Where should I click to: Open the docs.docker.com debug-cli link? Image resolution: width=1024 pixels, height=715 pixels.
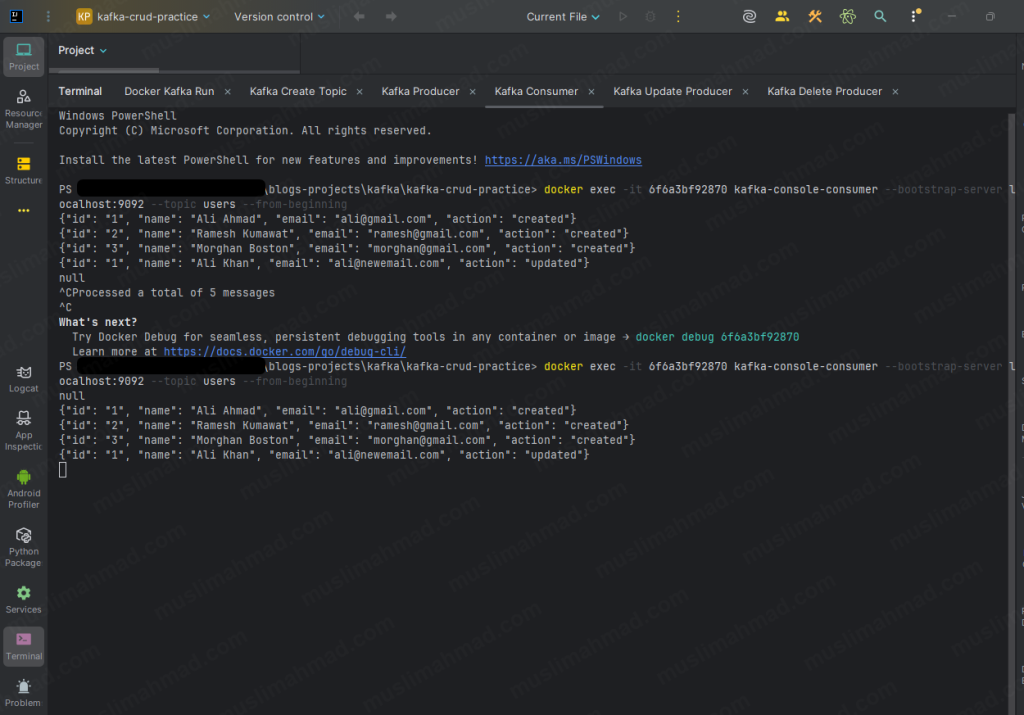(x=285, y=352)
